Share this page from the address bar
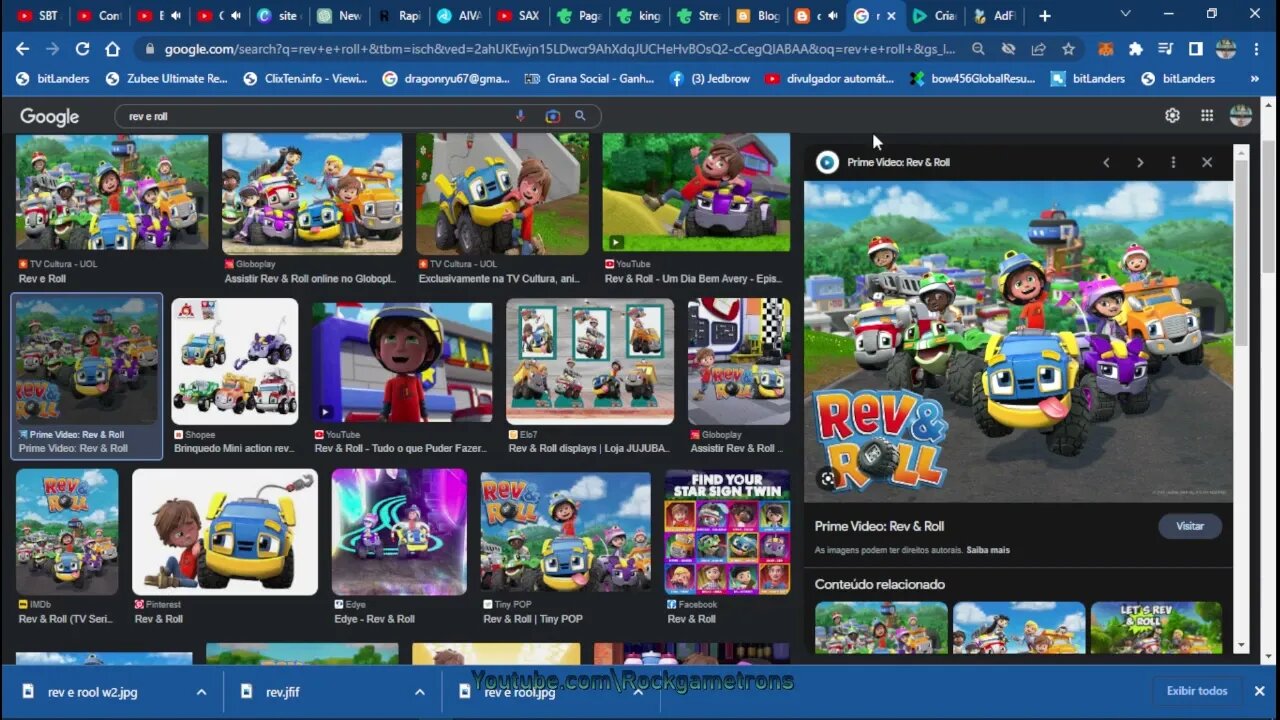 point(1039,48)
